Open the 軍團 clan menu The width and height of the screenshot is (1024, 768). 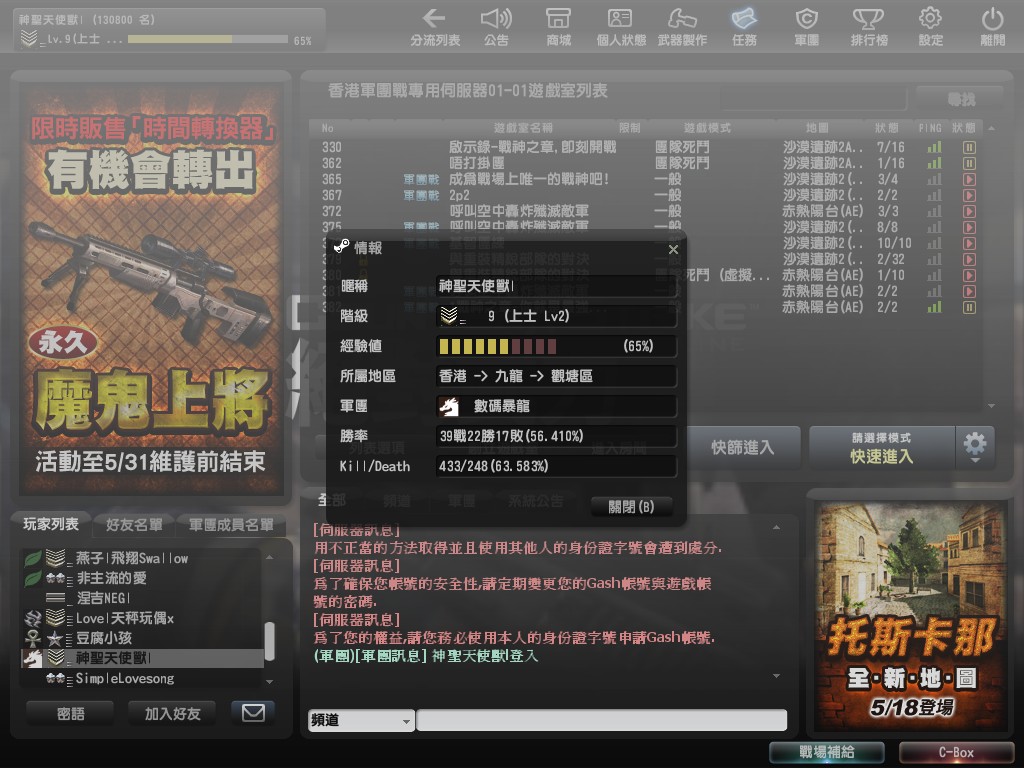point(807,27)
